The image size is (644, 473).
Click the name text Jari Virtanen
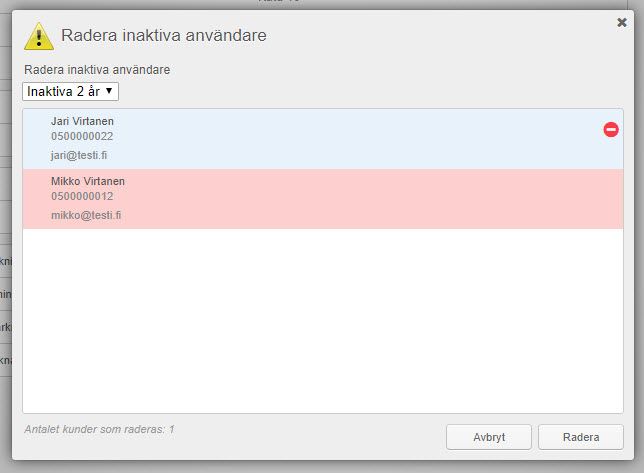(82, 121)
